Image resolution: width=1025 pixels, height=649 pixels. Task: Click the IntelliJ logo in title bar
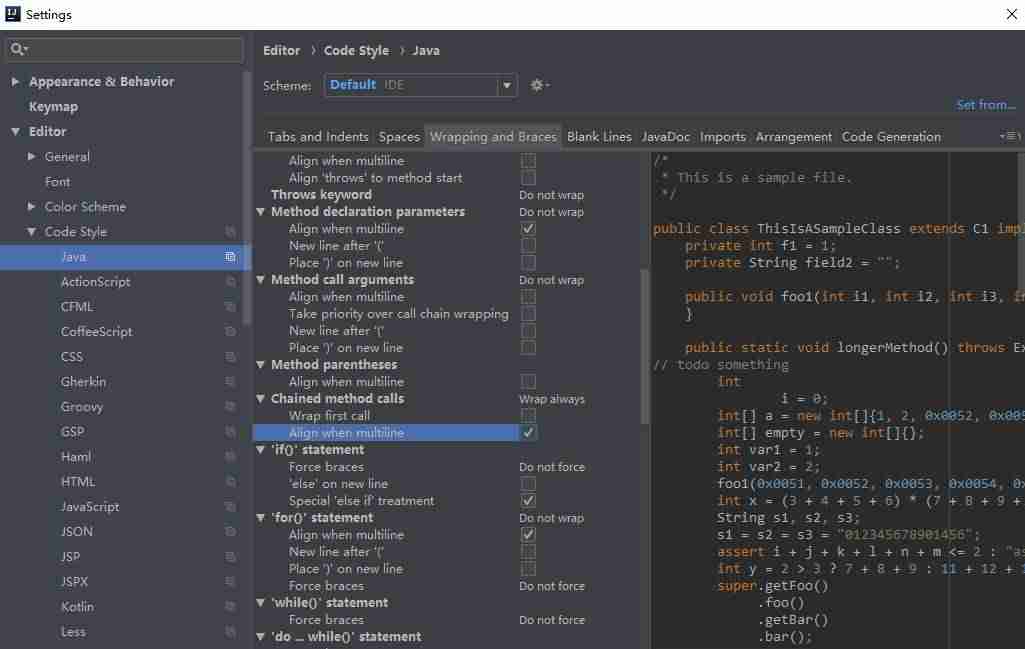click(x=12, y=14)
